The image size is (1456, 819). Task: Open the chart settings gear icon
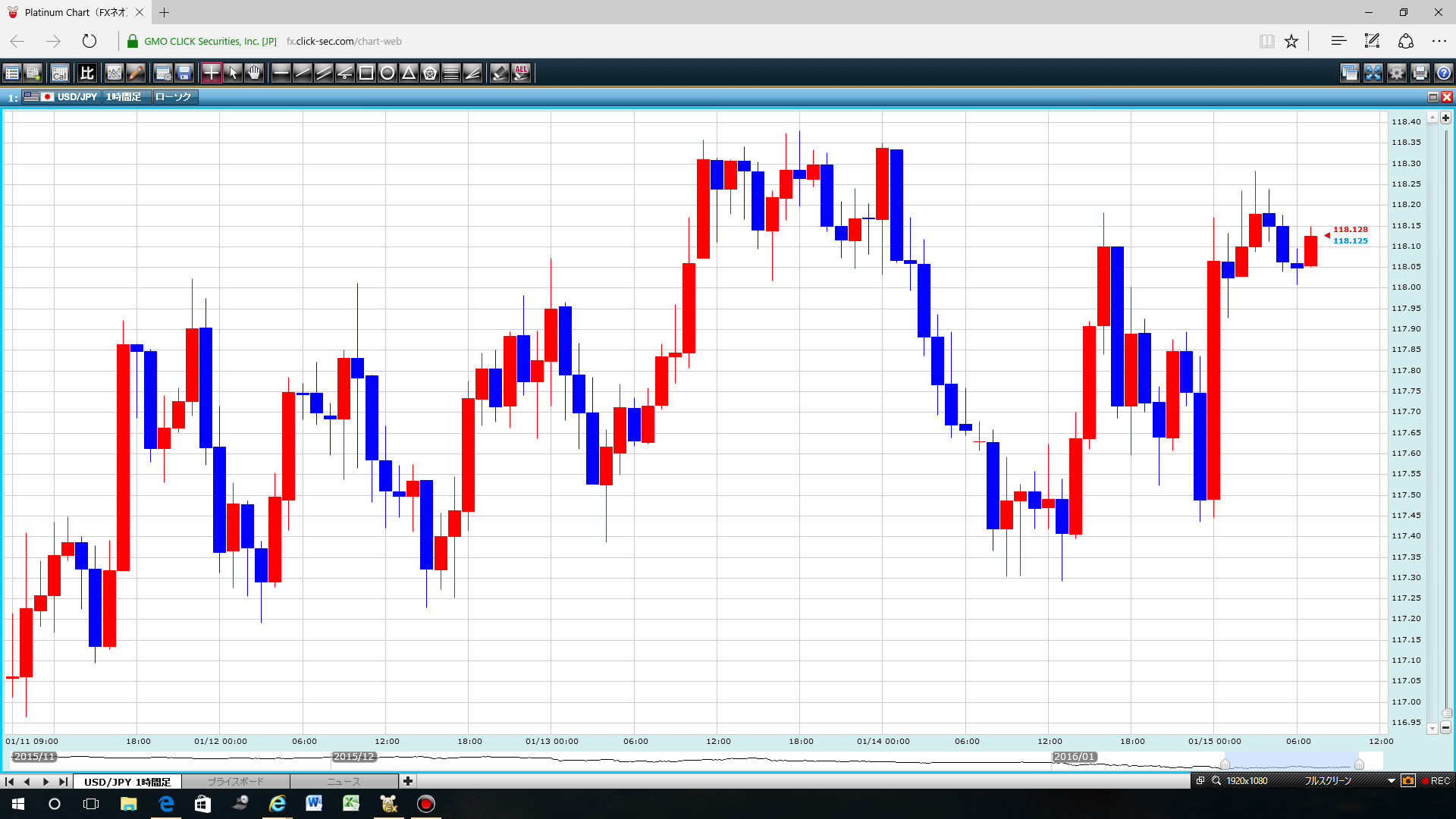1396,73
